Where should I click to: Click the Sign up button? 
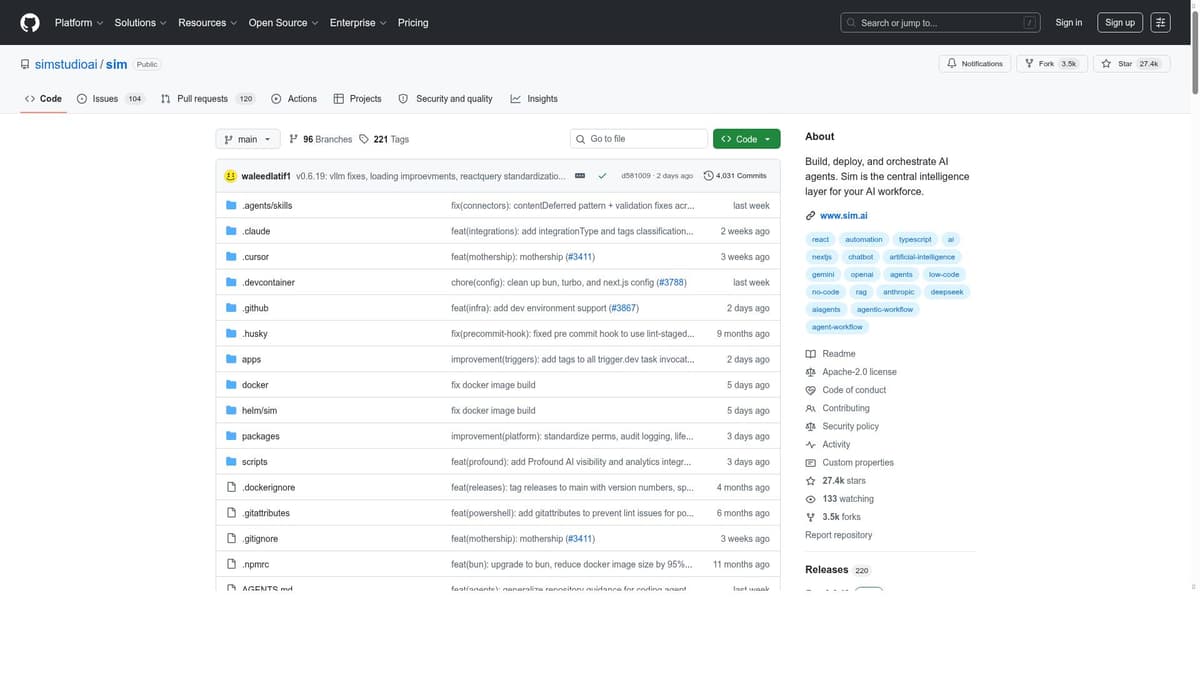coord(1120,22)
